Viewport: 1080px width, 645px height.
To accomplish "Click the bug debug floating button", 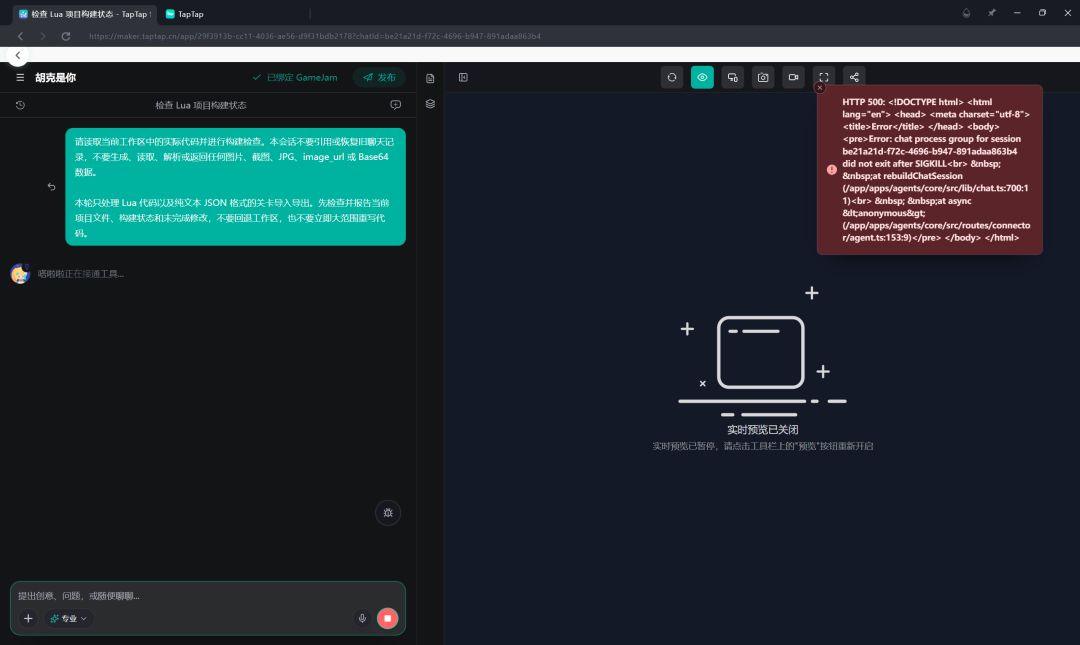I will [388, 513].
